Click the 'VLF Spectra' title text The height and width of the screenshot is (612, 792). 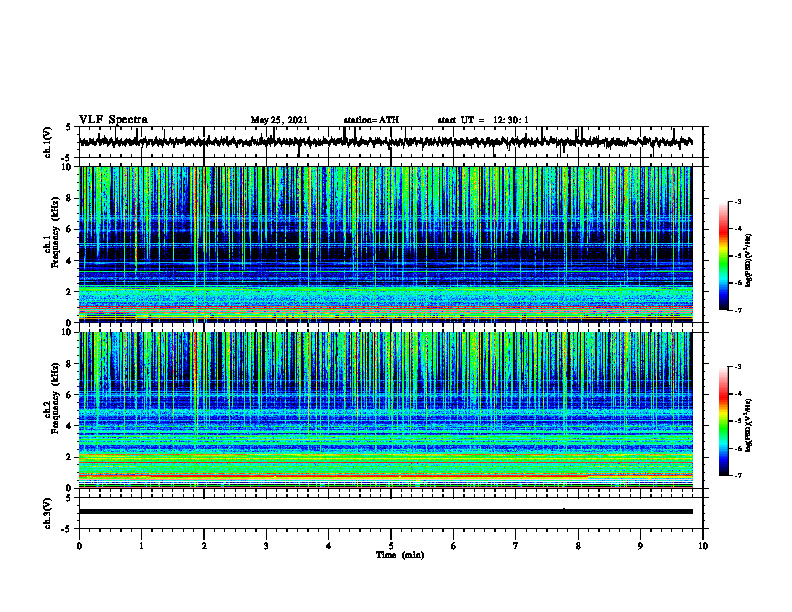[x=113, y=120]
